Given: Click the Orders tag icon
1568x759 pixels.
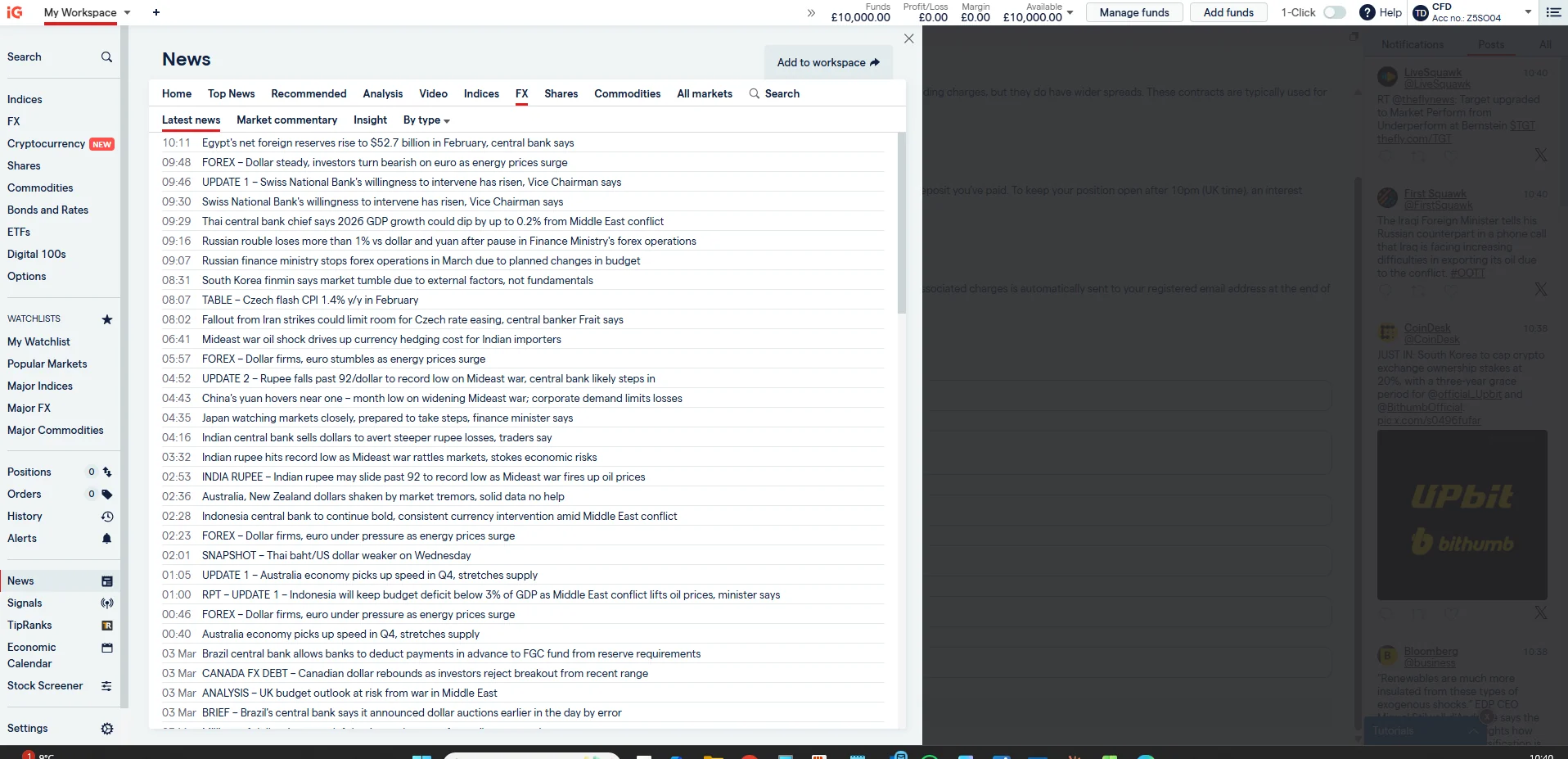Looking at the screenshot, I should (x=106, y=494).
